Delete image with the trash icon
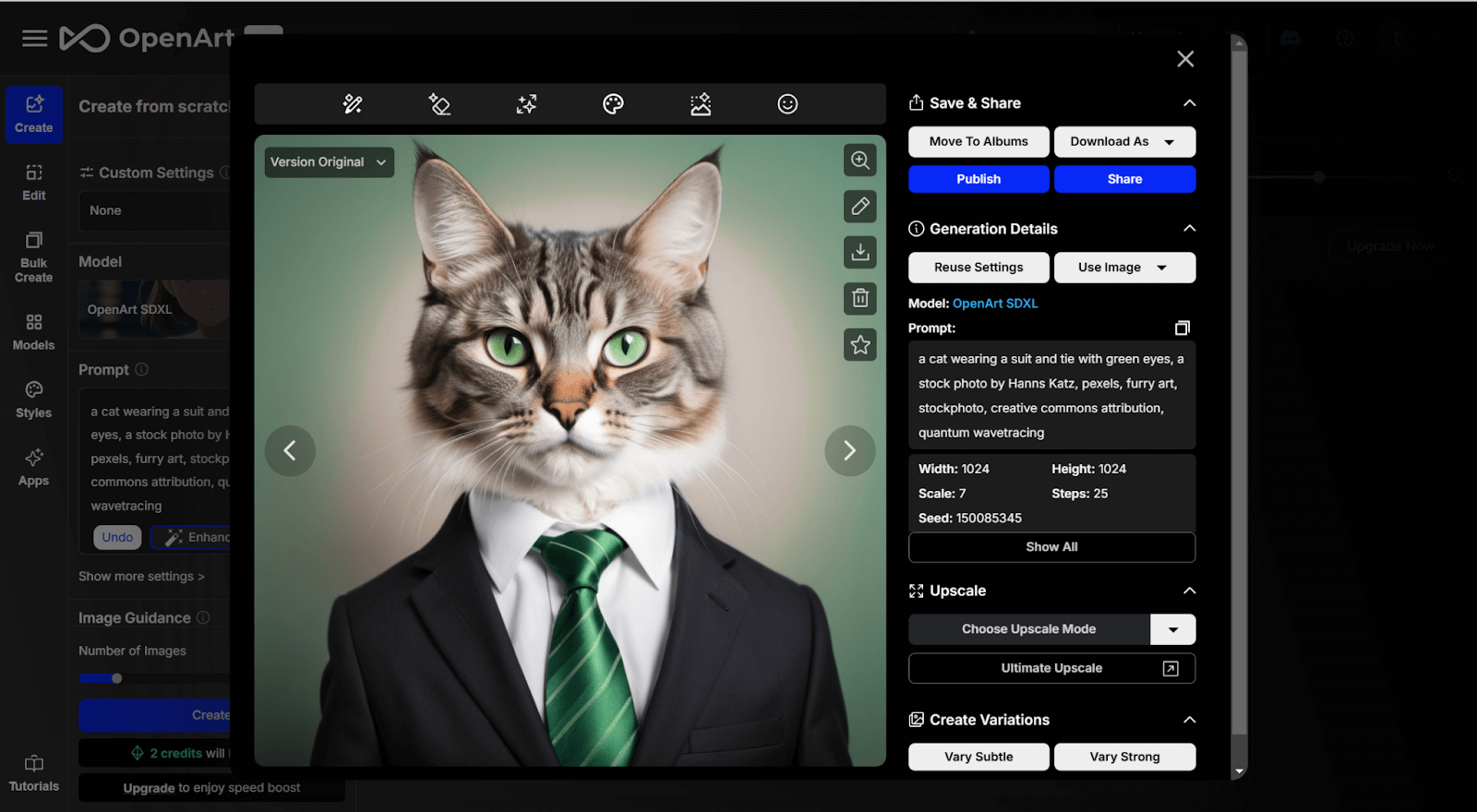Image resolution: width=1477 pixels, height=812 pixels. (x=860, y=298)
